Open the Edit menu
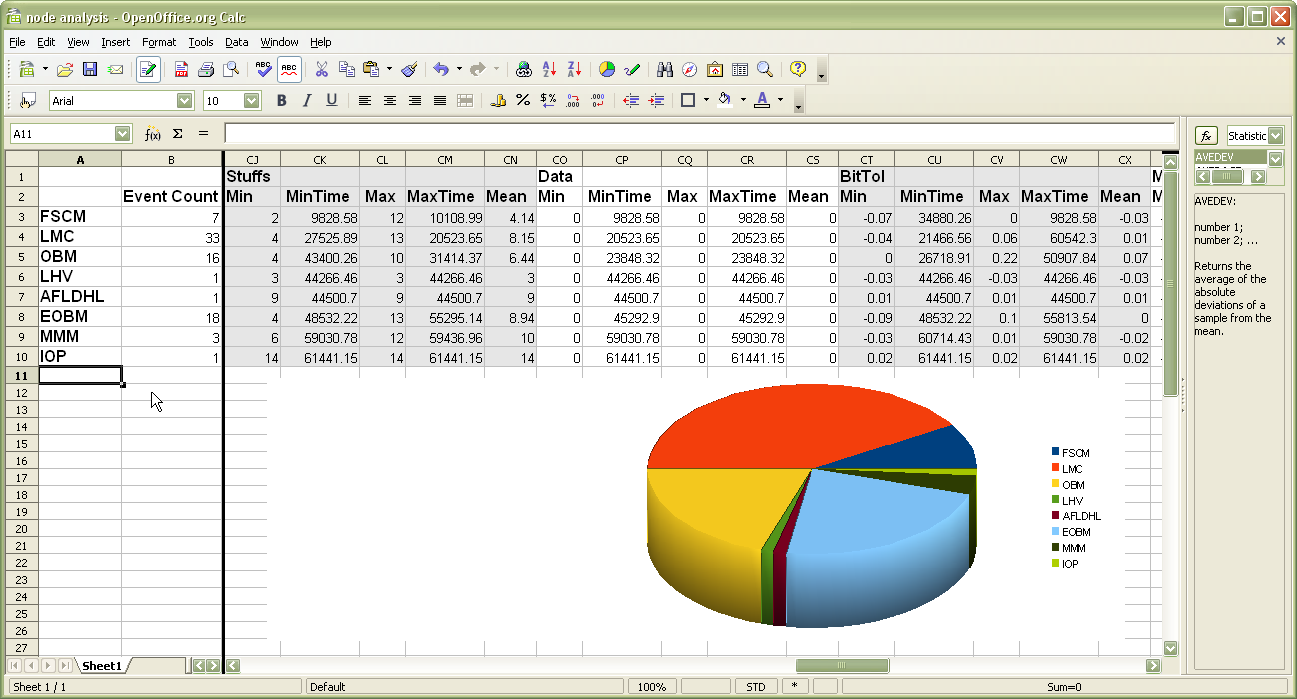Image resolution: width=1297 pixels, height=699 pixels. click(46, 42)
